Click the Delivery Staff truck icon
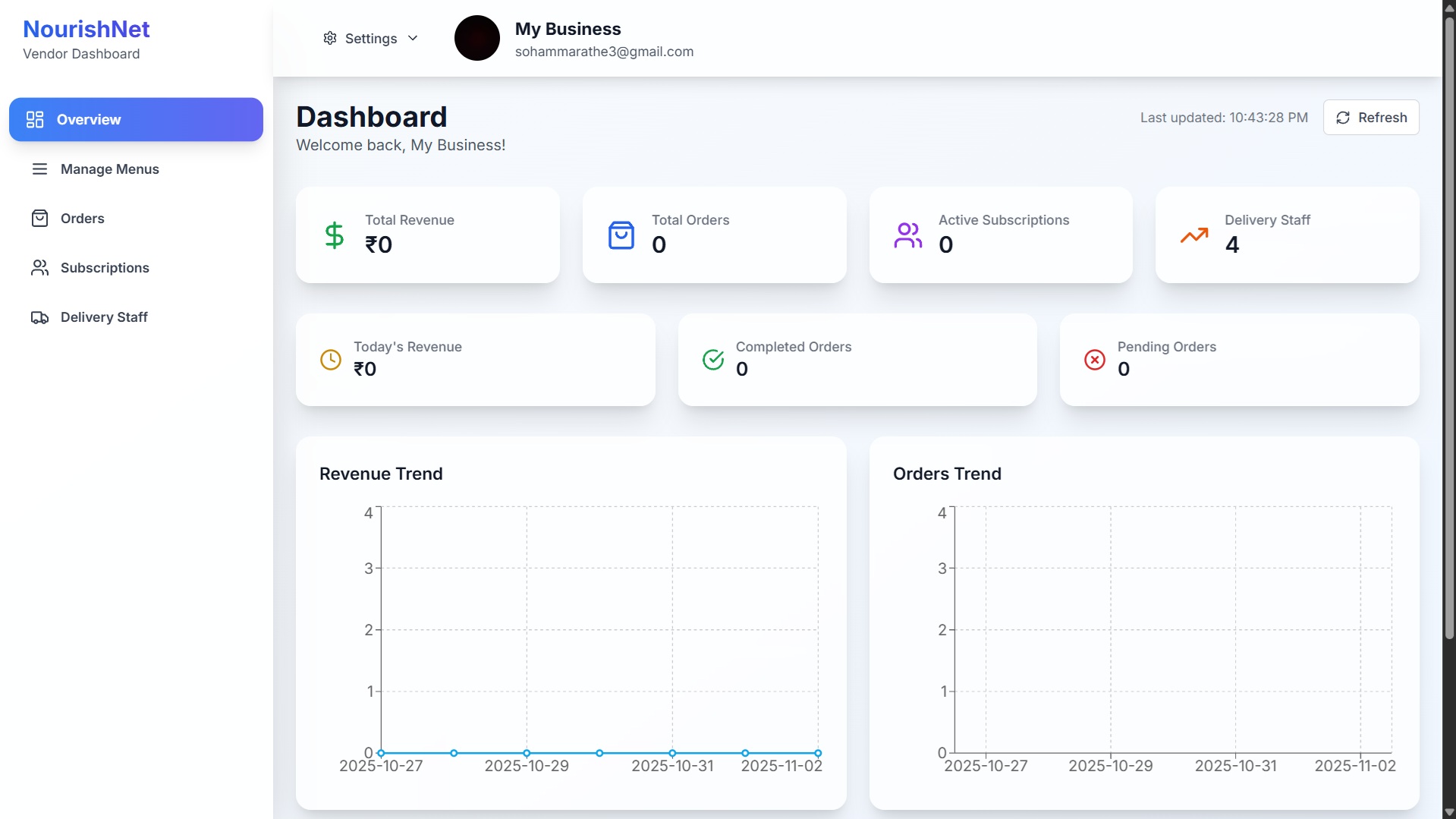This screenshot has width=1456, height=819. coord(39,317)
